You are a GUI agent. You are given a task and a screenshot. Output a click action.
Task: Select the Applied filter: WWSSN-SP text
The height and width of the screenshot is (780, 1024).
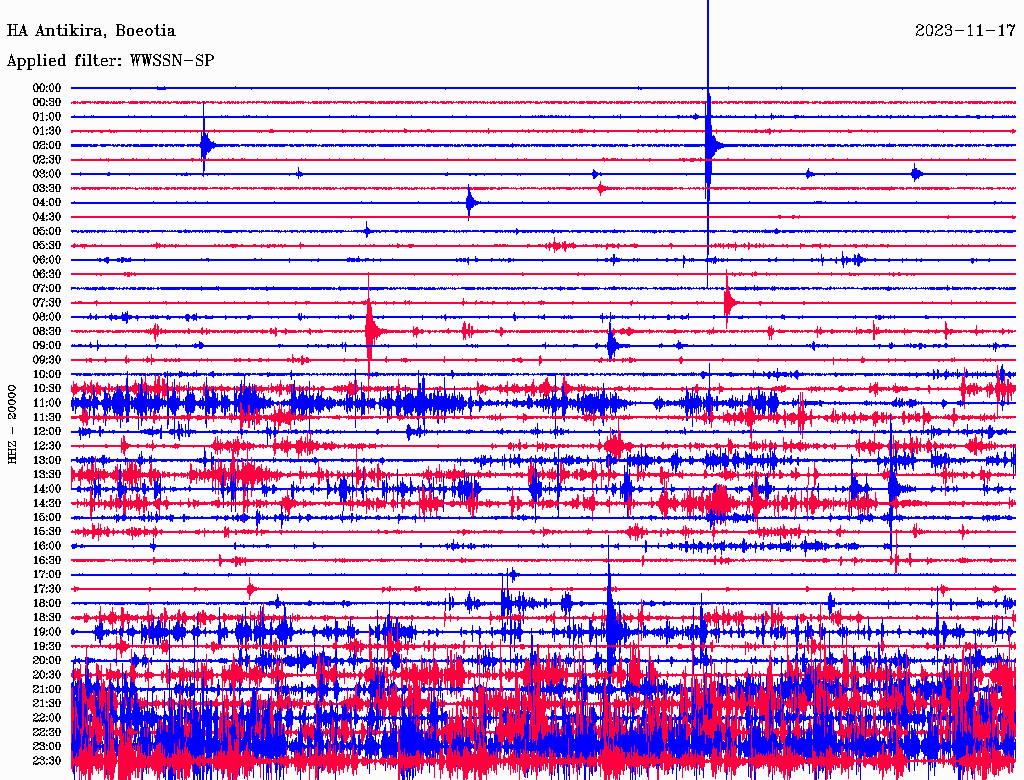(x=110, y=61)
